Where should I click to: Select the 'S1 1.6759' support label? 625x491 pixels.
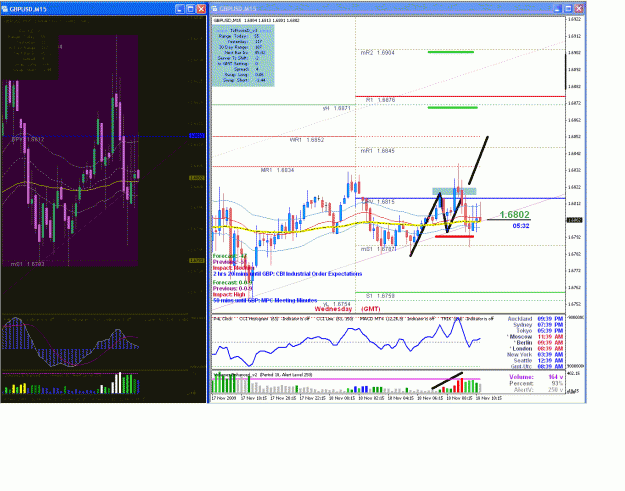pyautogui.click(x=380, y=296)
